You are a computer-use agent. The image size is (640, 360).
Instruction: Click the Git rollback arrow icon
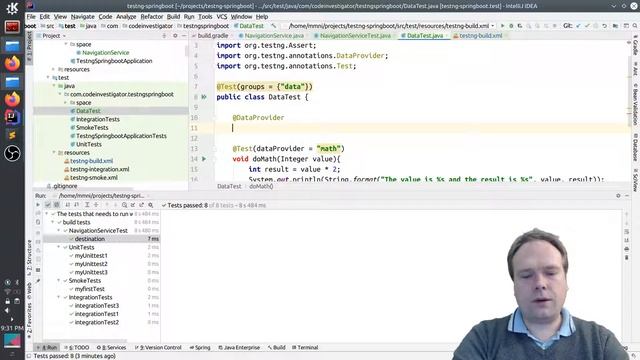(x=604, y=26)
